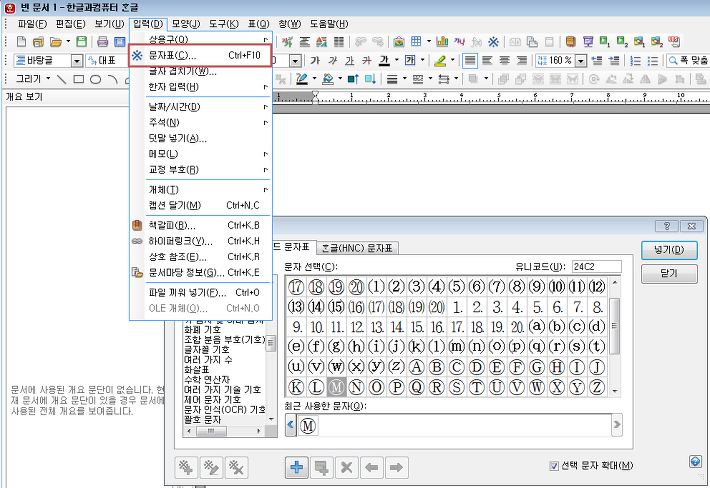
Task: Click the Ⓜ recent character
Action: [x=308, y=426]
